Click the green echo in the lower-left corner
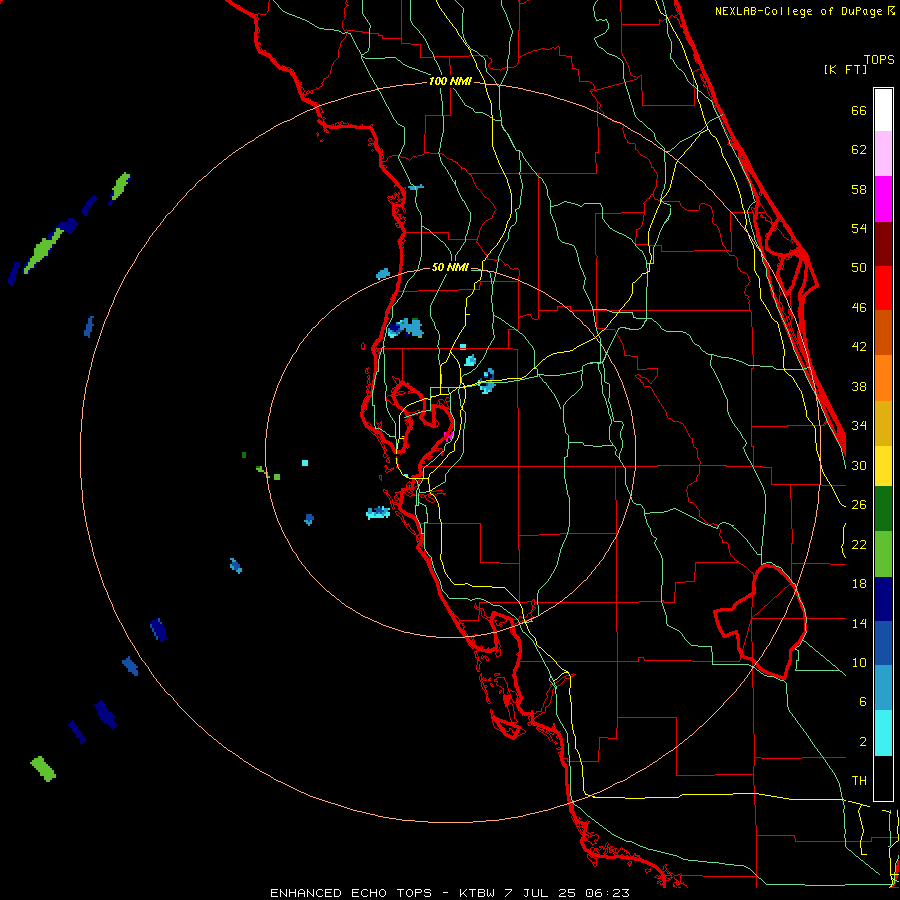The width and height of the screenshot is (900, 900). pos(43,769)
